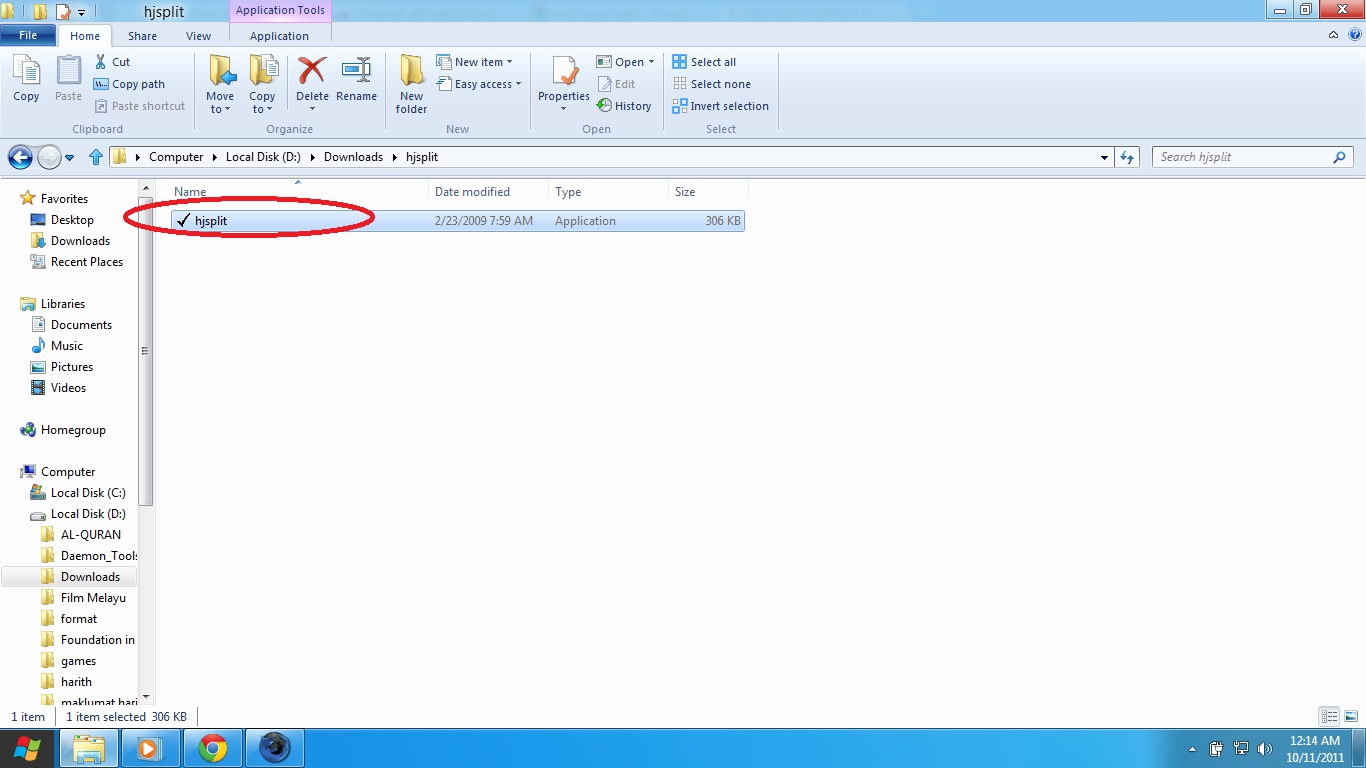
Task: Click navigation pane scrollbar down arrow
Action: point(146,696)
